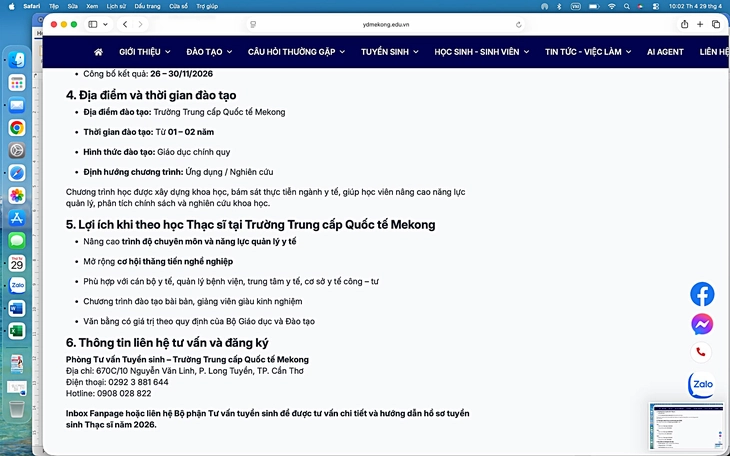Expand TIN TỨC - VIỆC LÀM dropdown
Screen dimensions: 730x456
(x=588, y=52)
